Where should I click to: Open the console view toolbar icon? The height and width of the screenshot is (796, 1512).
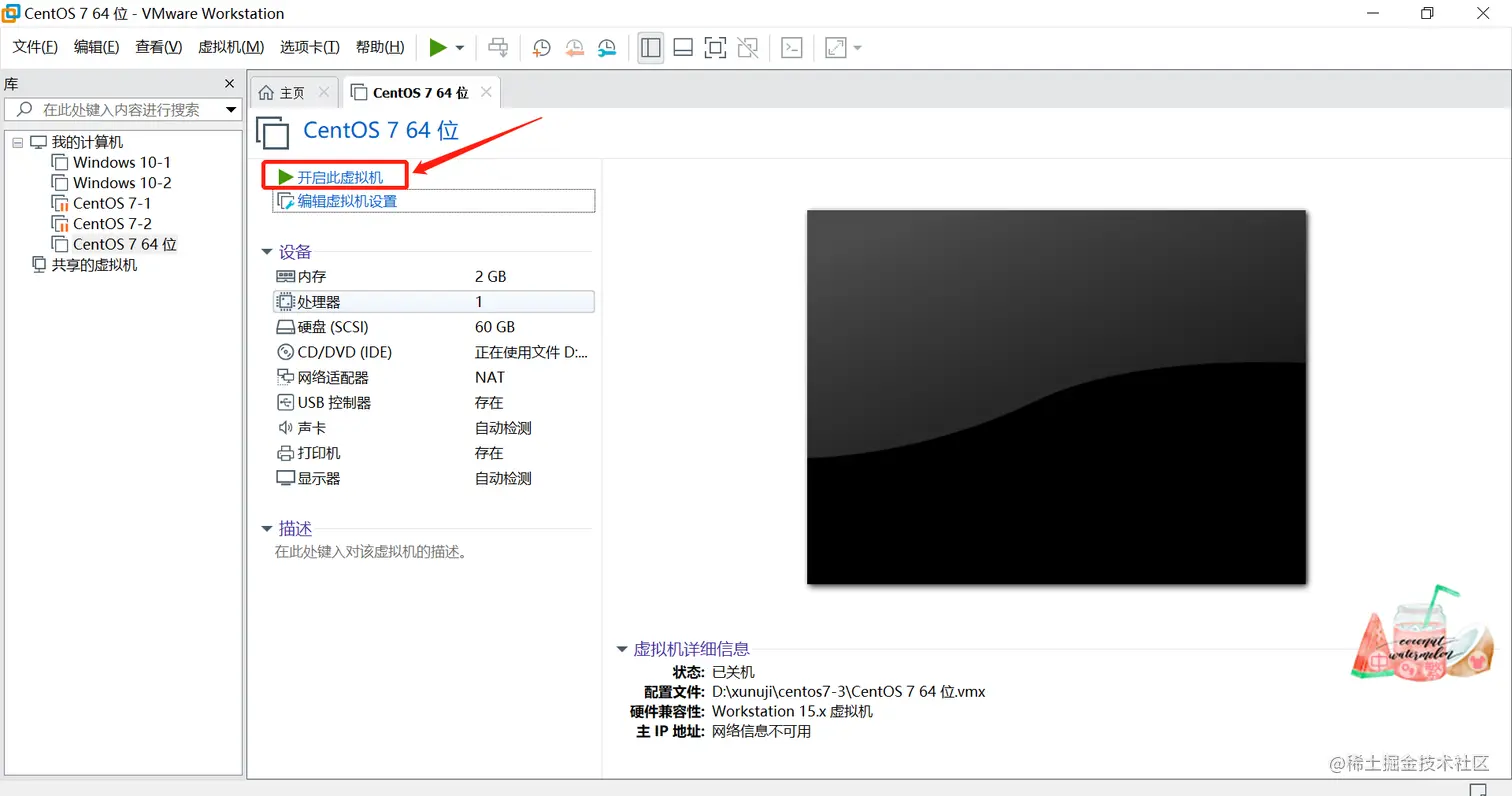click(792, 47)
